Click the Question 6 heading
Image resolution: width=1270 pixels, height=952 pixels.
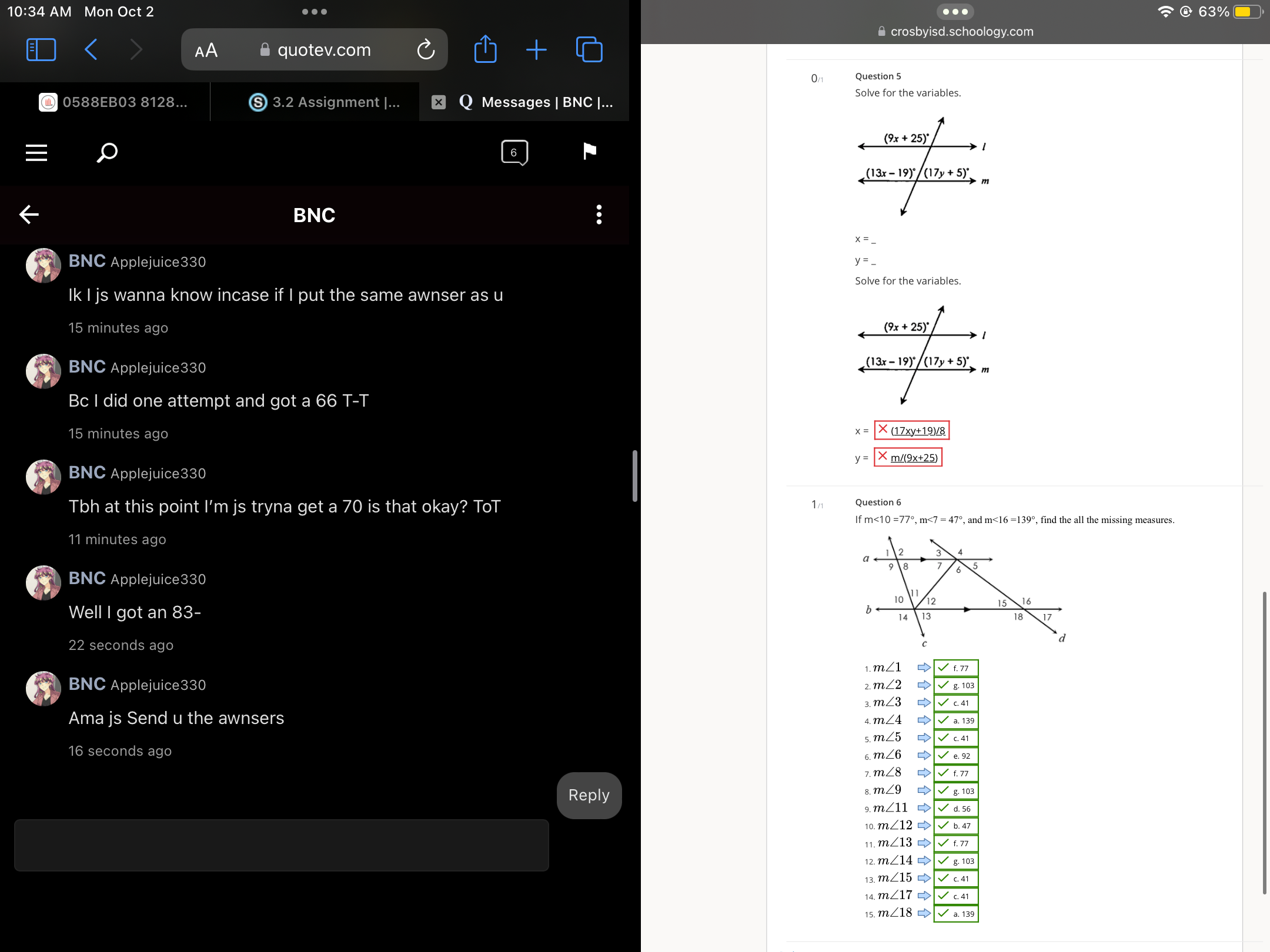point(878,502)
